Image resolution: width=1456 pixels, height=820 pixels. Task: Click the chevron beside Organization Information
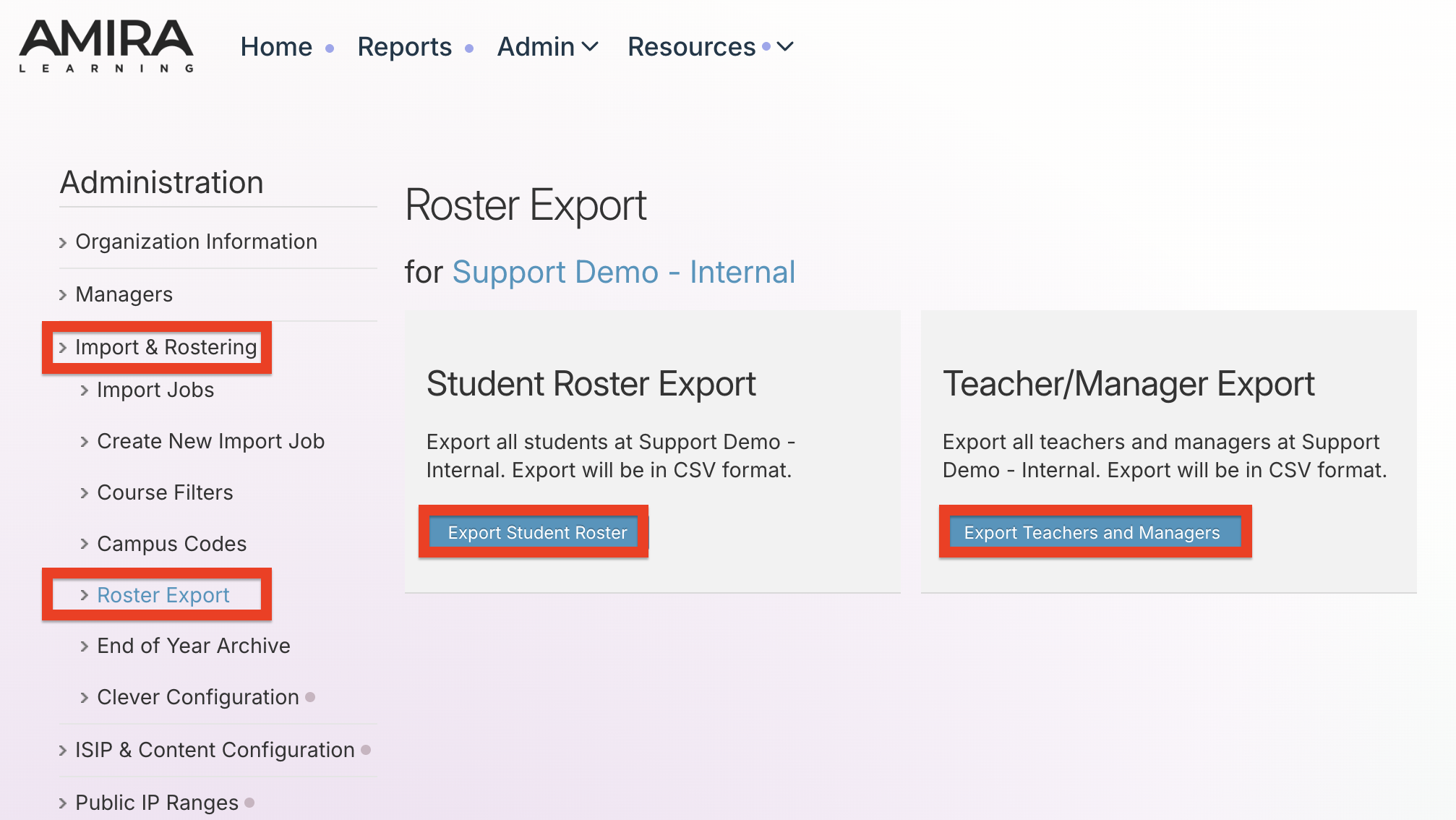63,242
